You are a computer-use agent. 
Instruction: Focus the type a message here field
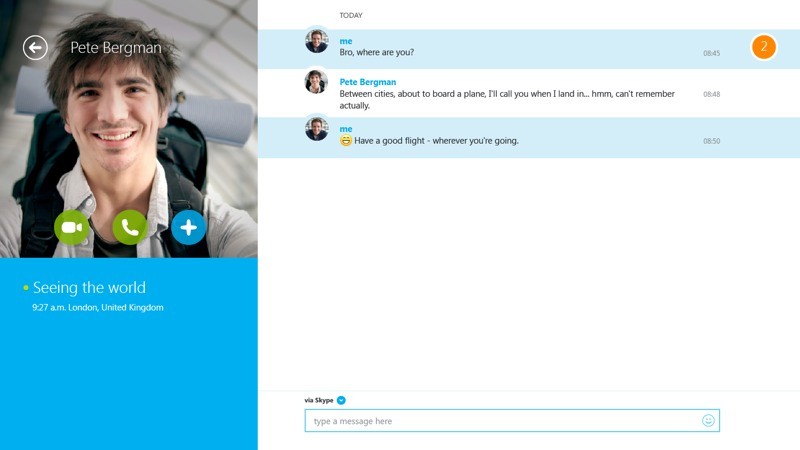pos(512,420)
